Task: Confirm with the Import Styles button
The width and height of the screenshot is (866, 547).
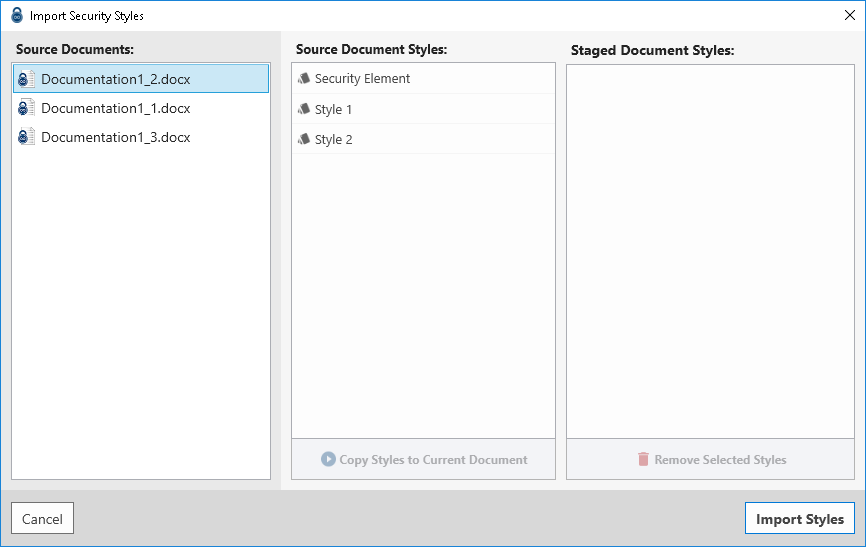Action: (799, 519)
